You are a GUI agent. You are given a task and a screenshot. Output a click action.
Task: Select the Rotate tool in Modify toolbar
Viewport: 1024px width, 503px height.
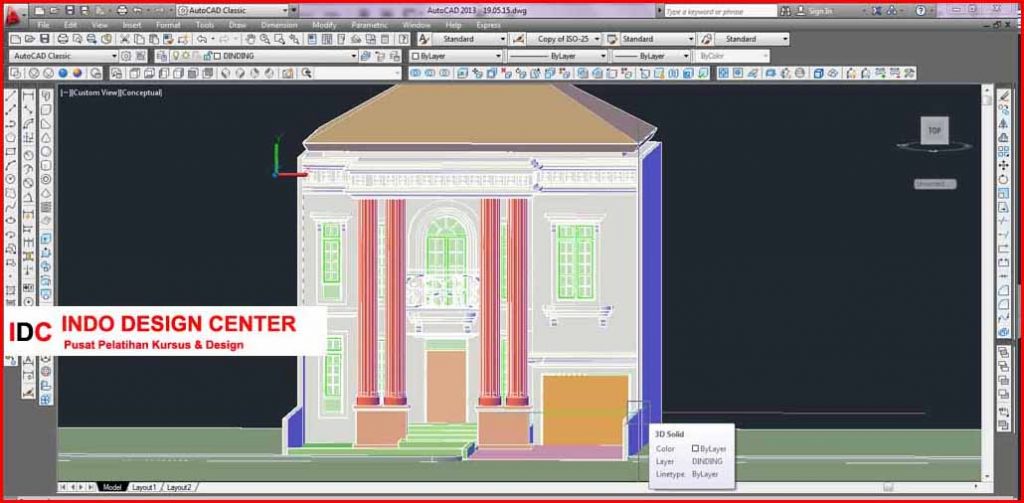pos(1004,180)
